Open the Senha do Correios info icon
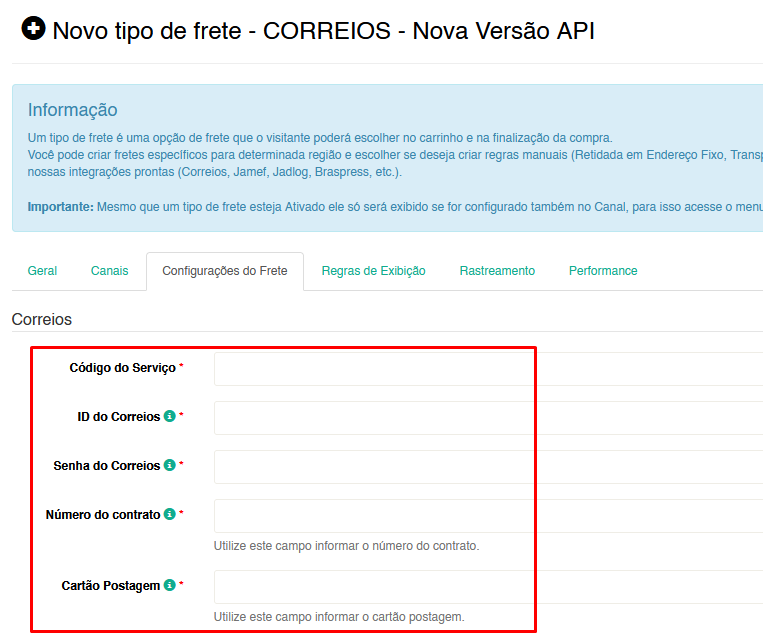The image size is (763, 644). coord(169,465)
